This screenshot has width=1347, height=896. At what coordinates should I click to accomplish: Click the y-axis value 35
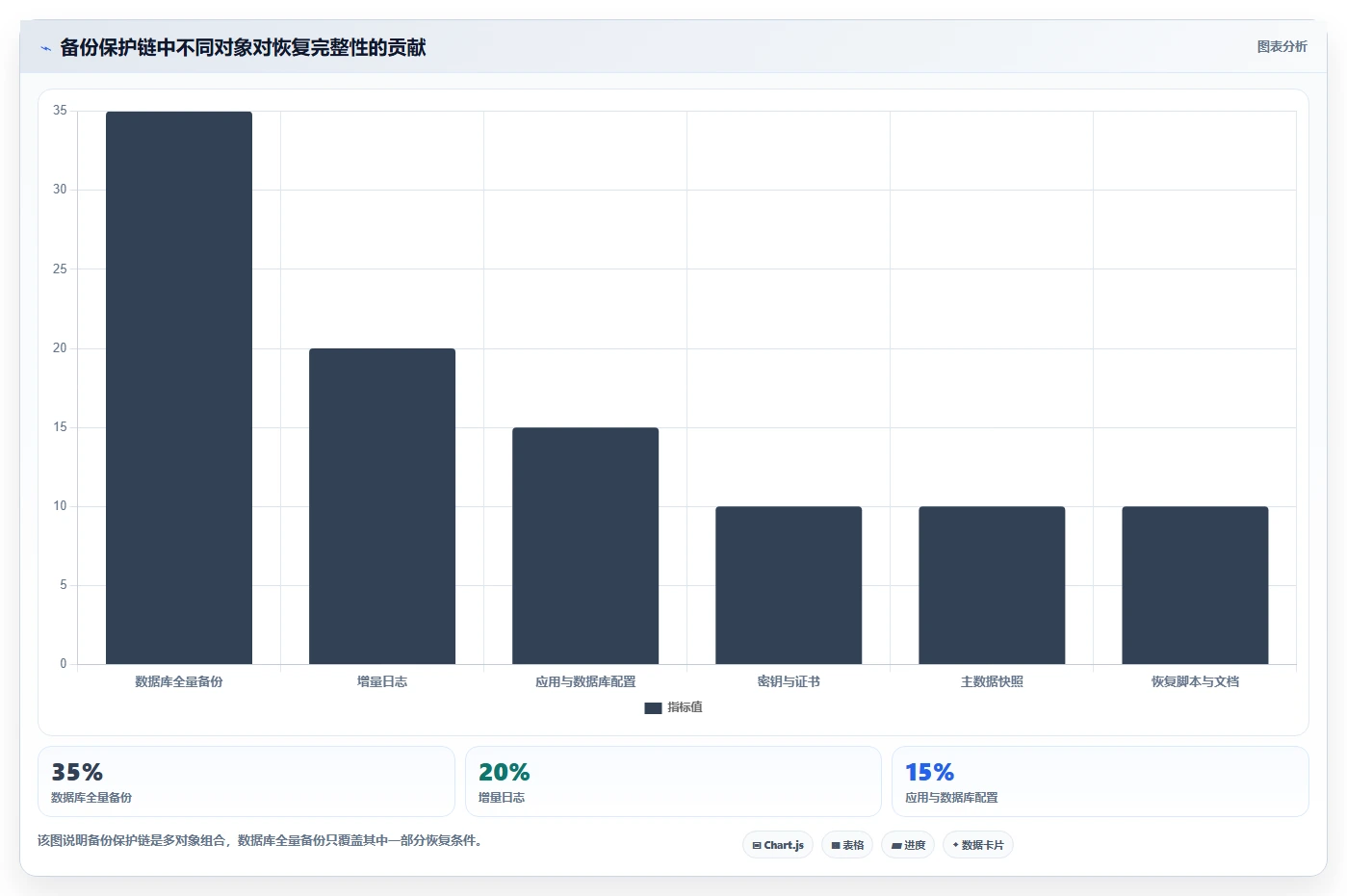tap(60, 111)
